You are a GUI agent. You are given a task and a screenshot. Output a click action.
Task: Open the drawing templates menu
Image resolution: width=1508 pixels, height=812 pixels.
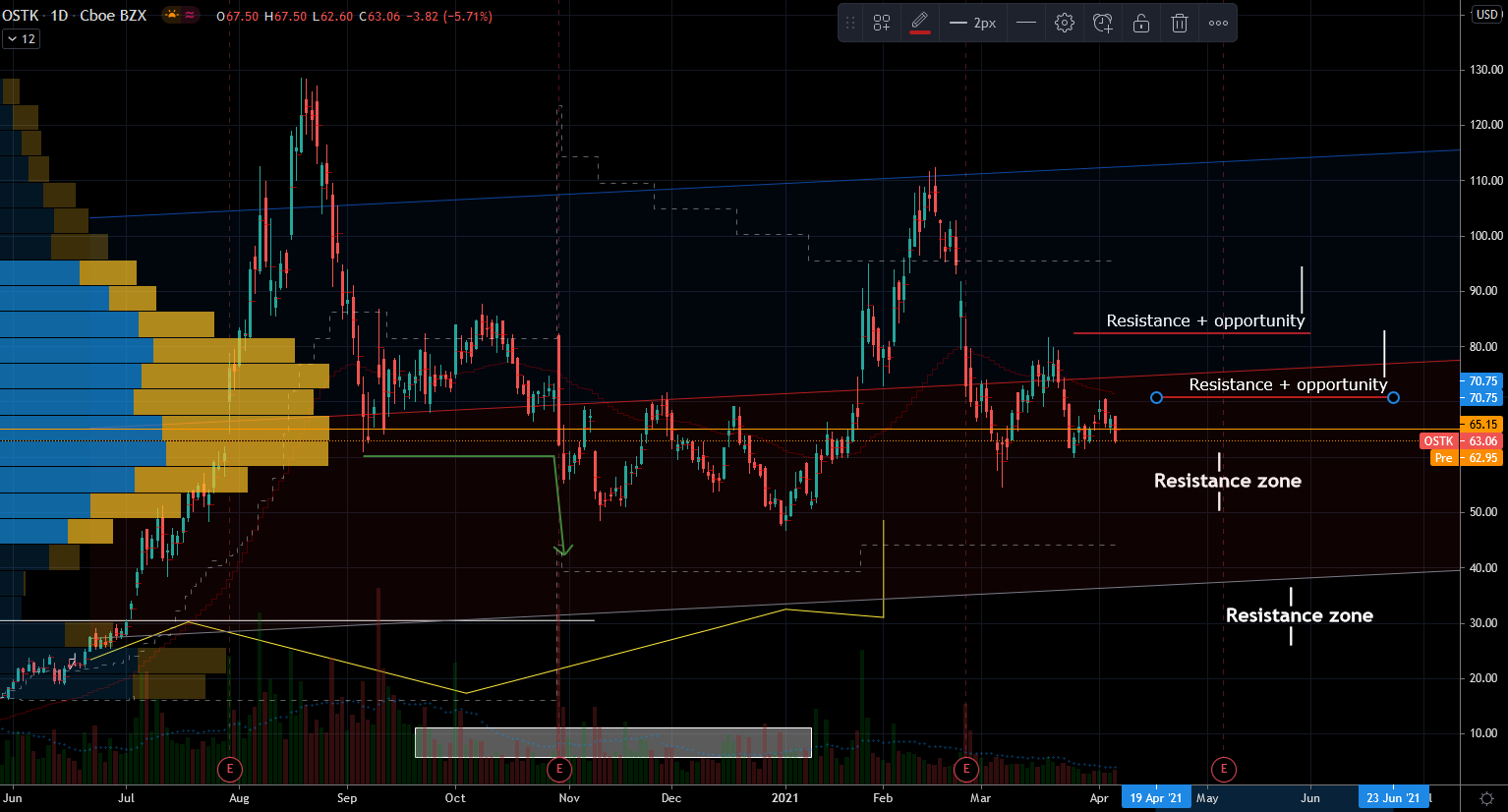(882, 23)
